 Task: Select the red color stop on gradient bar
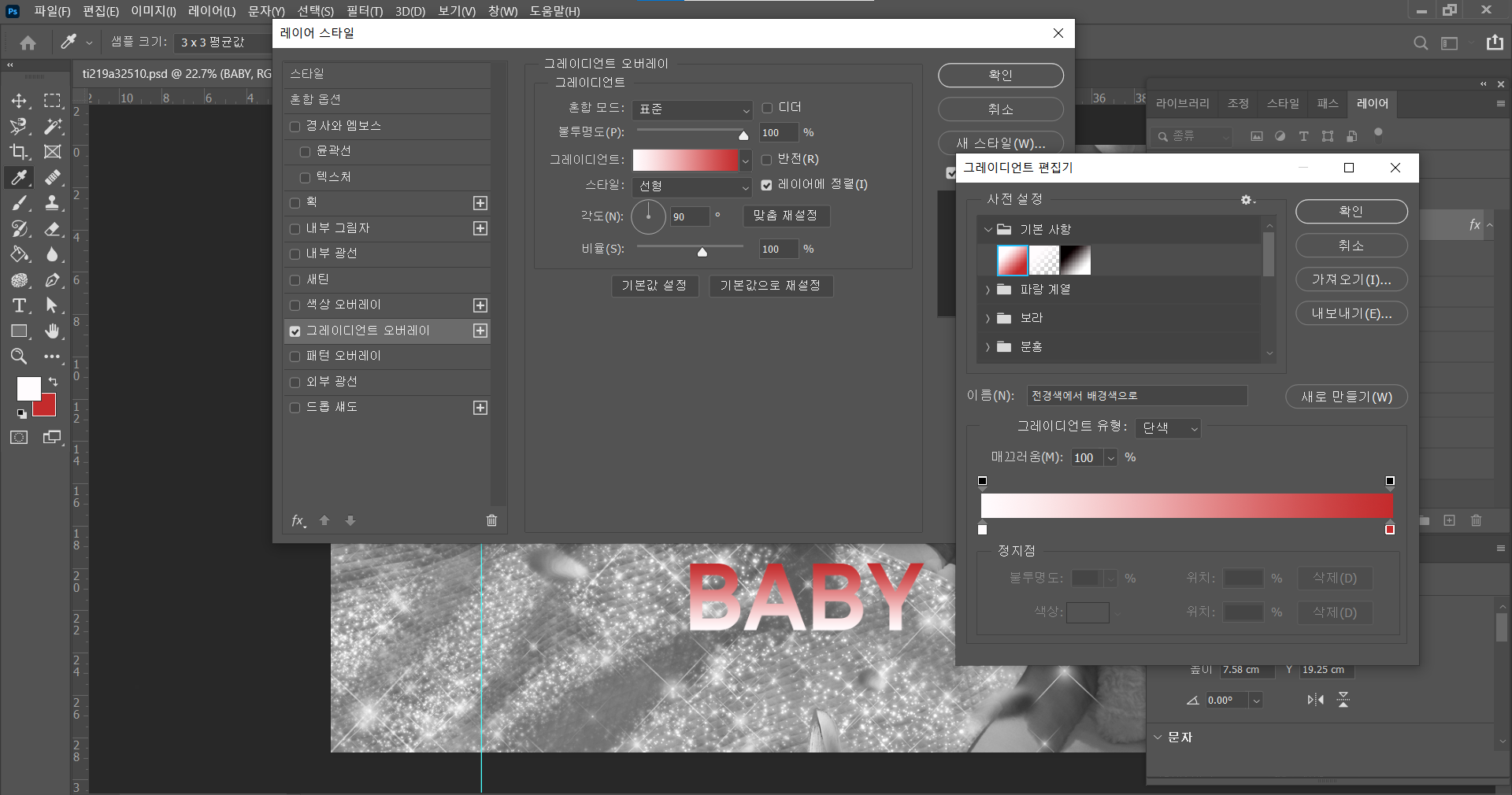coord(1390,529)
